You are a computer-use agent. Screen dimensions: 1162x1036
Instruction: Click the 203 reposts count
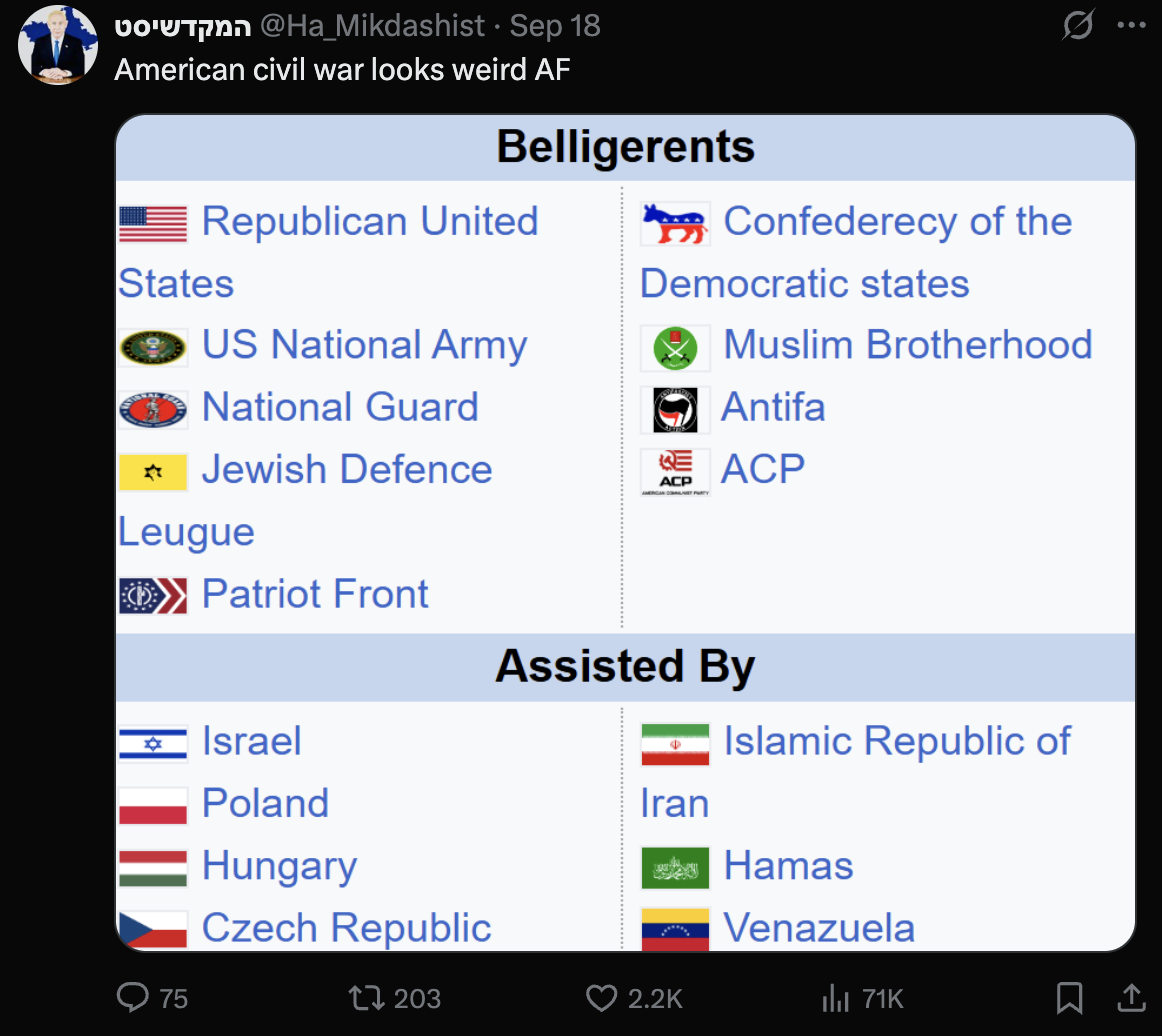pyautogui.click(x=417, y=999)
